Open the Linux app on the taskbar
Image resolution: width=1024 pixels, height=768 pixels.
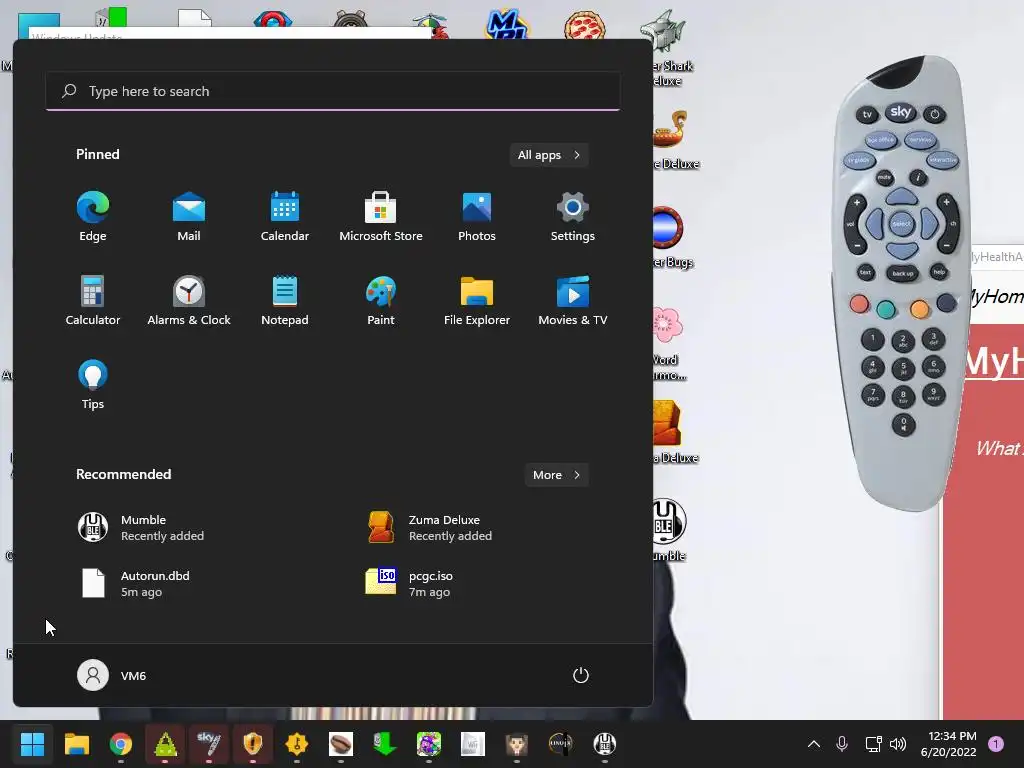pos(560,744)
